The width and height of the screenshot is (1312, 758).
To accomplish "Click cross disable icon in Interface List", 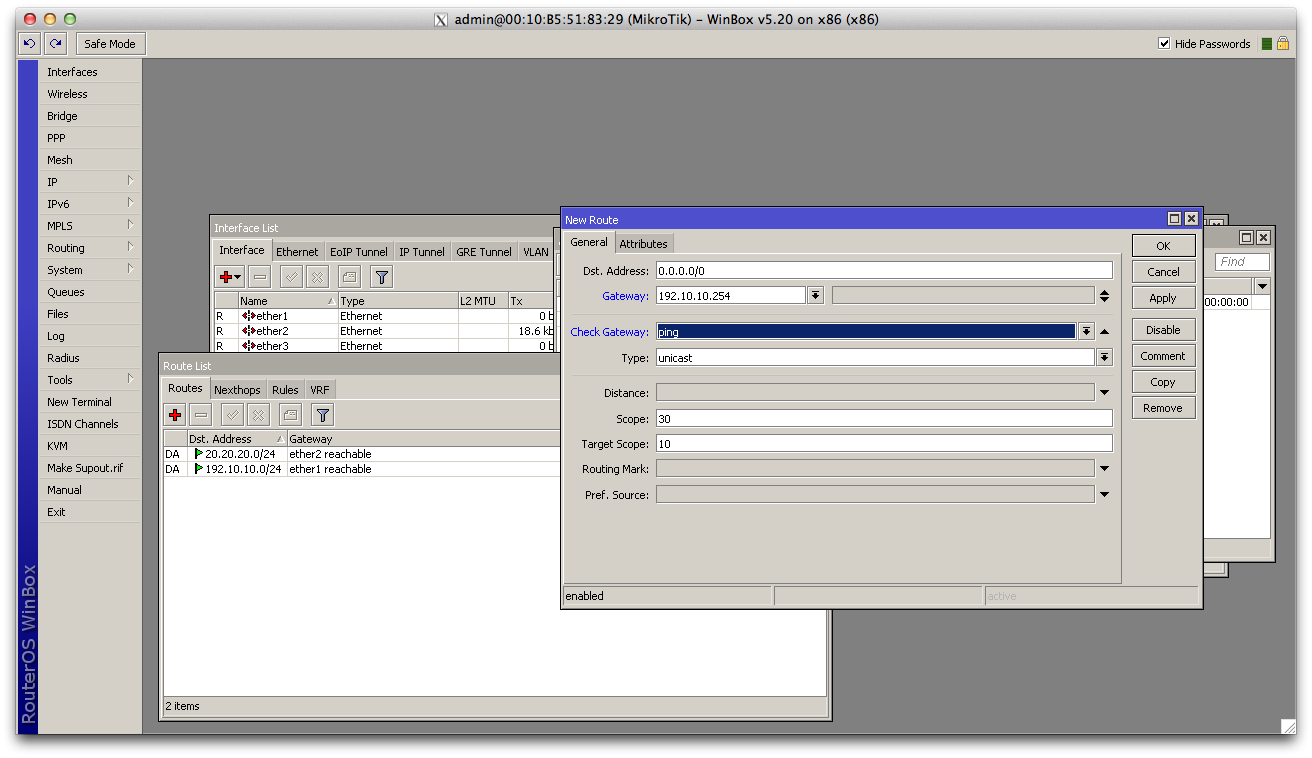I will coord(317,277).
